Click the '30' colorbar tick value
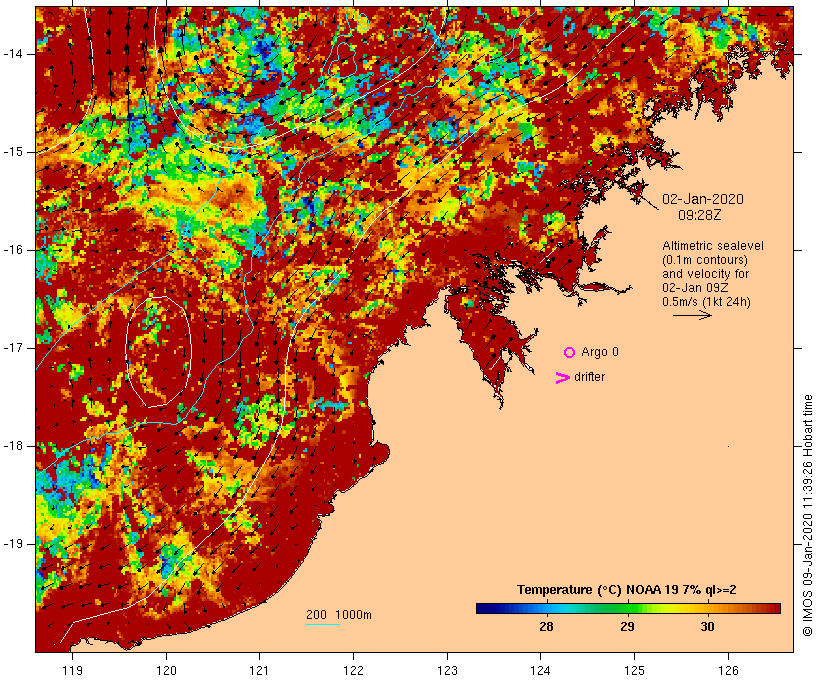Viewport: 820px width, 680px height. (x=707, y=626)
